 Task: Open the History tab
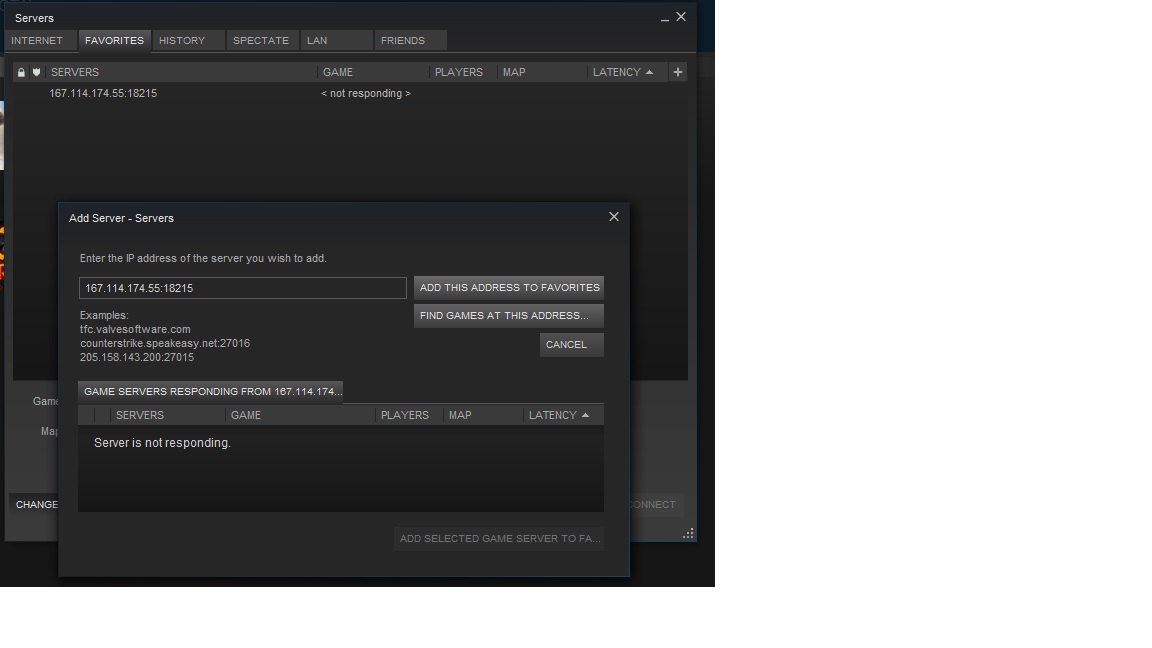tap(188, 40)
